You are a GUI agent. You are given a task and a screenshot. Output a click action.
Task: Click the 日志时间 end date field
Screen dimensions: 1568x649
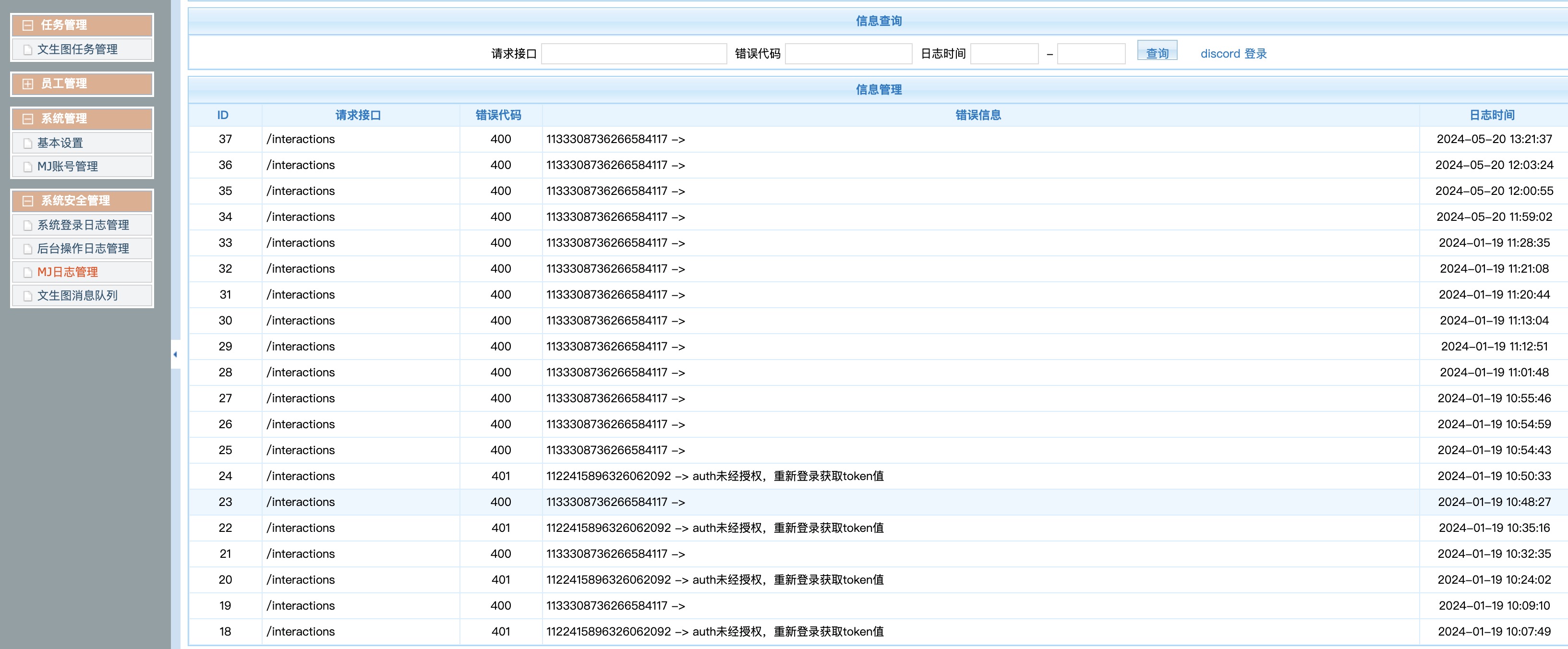(1091, 54)
